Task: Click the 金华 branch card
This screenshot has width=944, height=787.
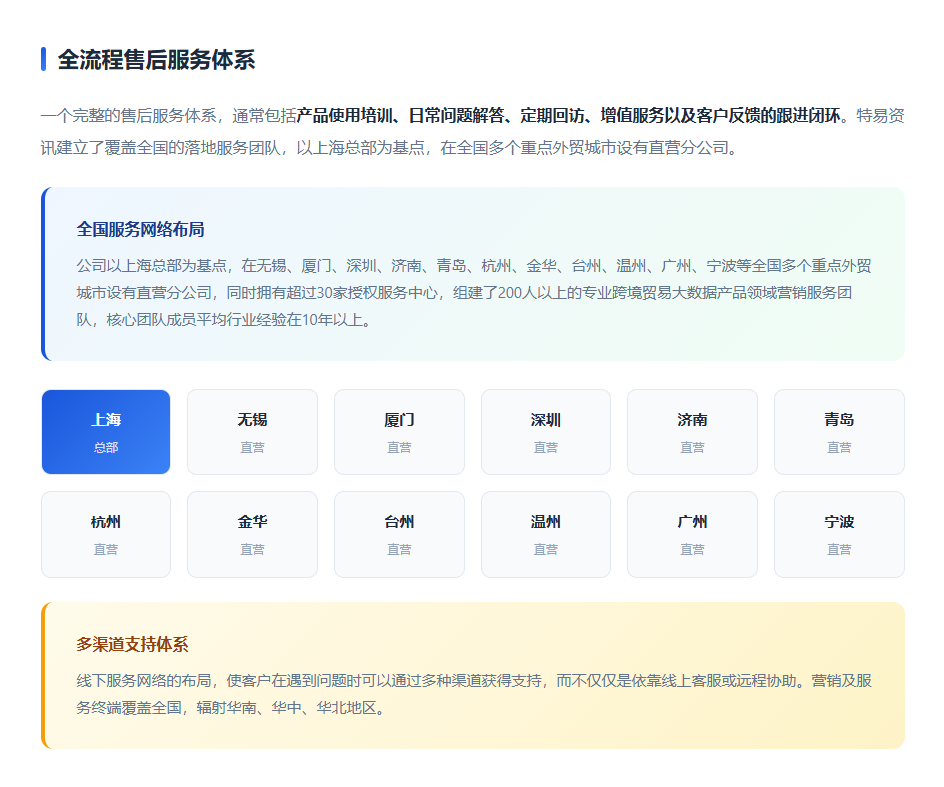Action: (252, 534)
